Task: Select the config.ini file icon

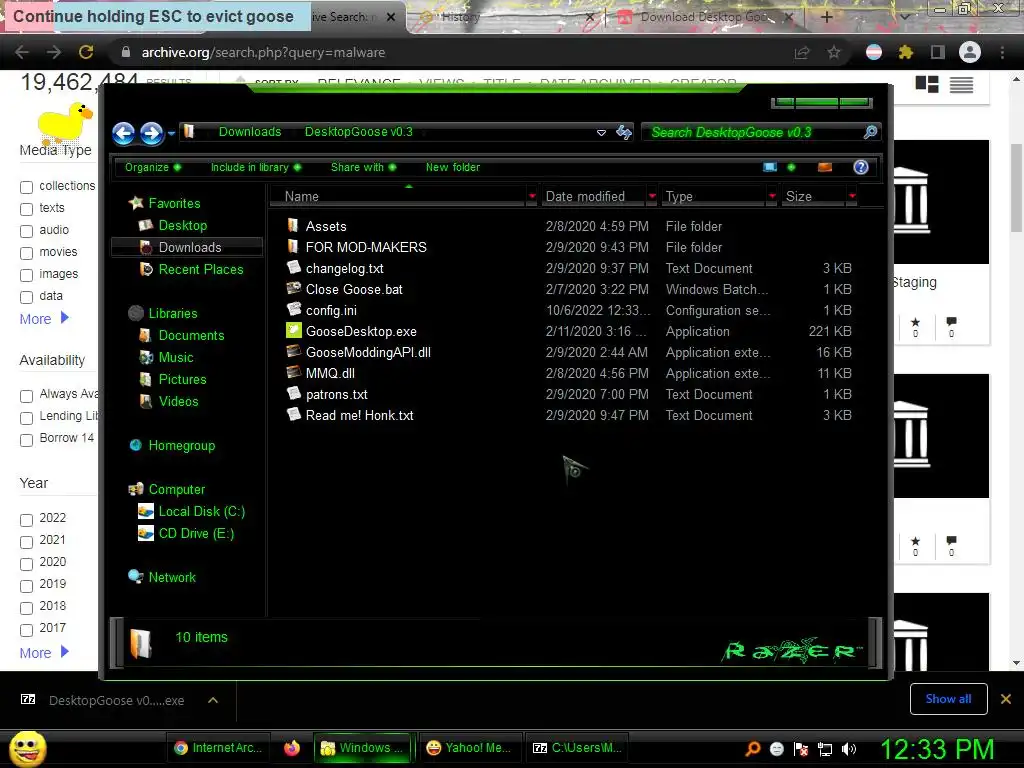Action: pyautogui.click(x=294, y=309)
